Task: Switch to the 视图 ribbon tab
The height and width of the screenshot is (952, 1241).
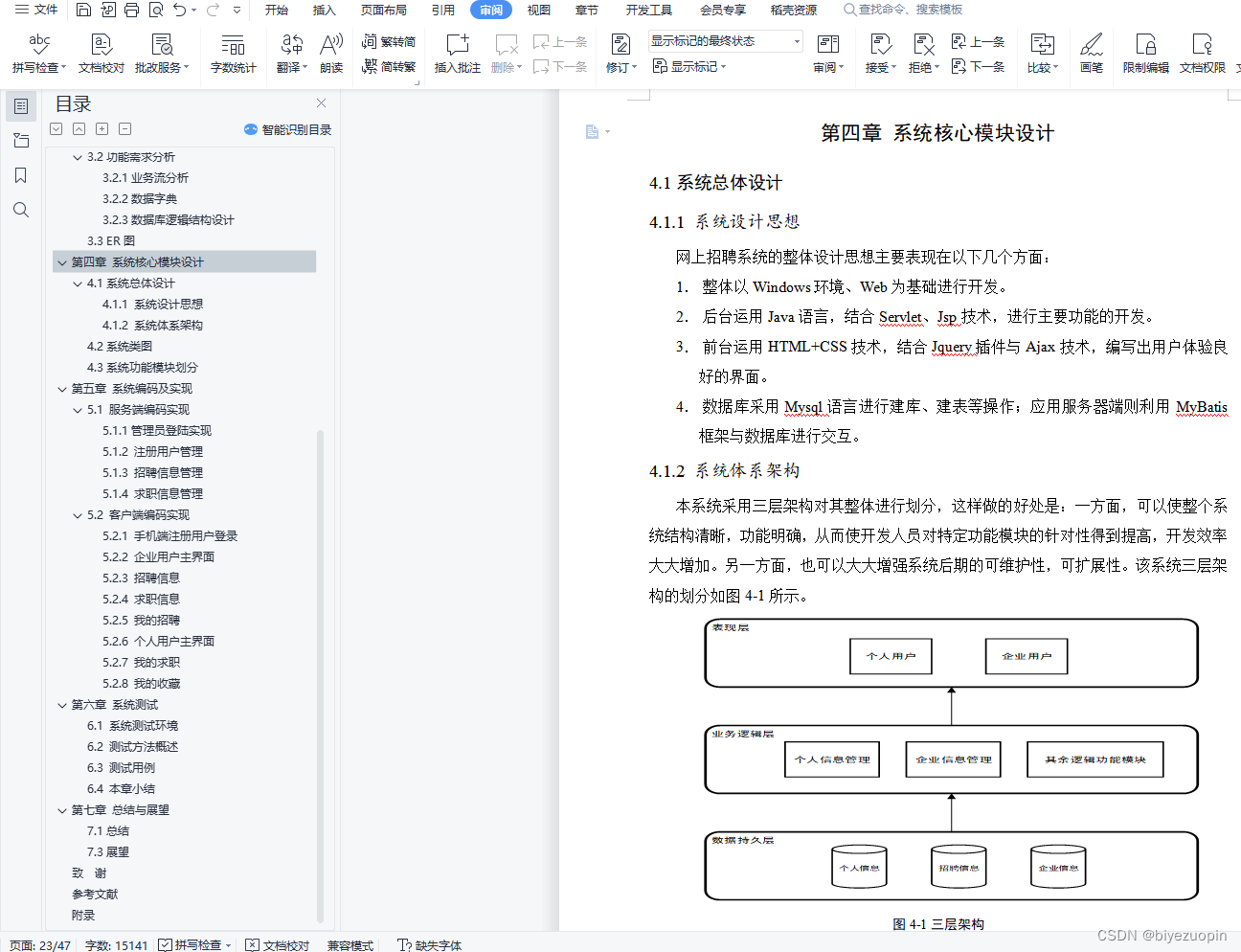Action: click(x=538, y=11)
